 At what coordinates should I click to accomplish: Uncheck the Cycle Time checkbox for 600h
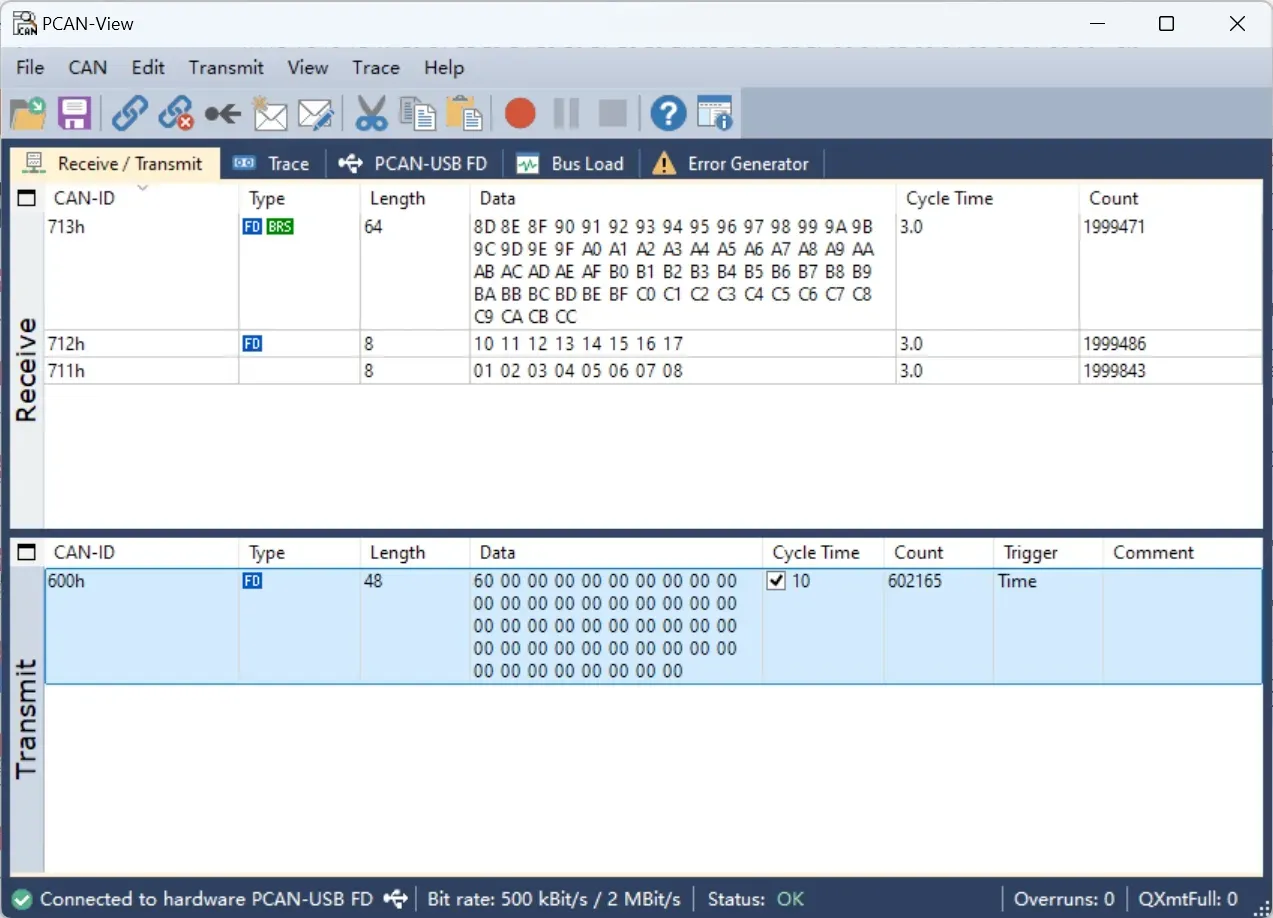[776, 581]
